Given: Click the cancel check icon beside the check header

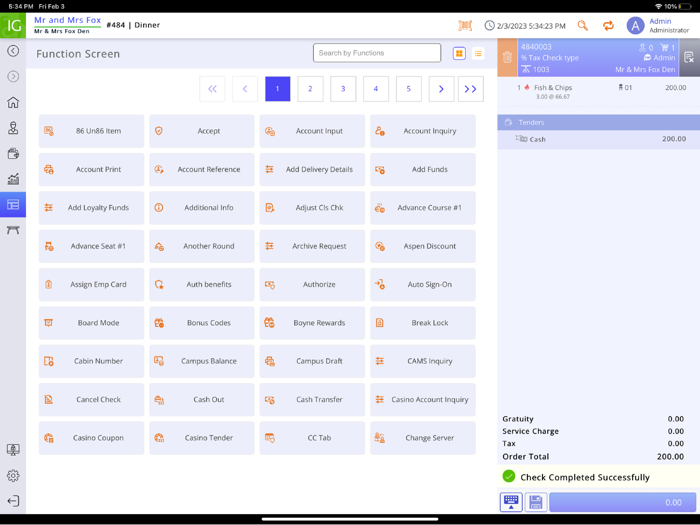Looking at the screenshot, I should [689, 58].
